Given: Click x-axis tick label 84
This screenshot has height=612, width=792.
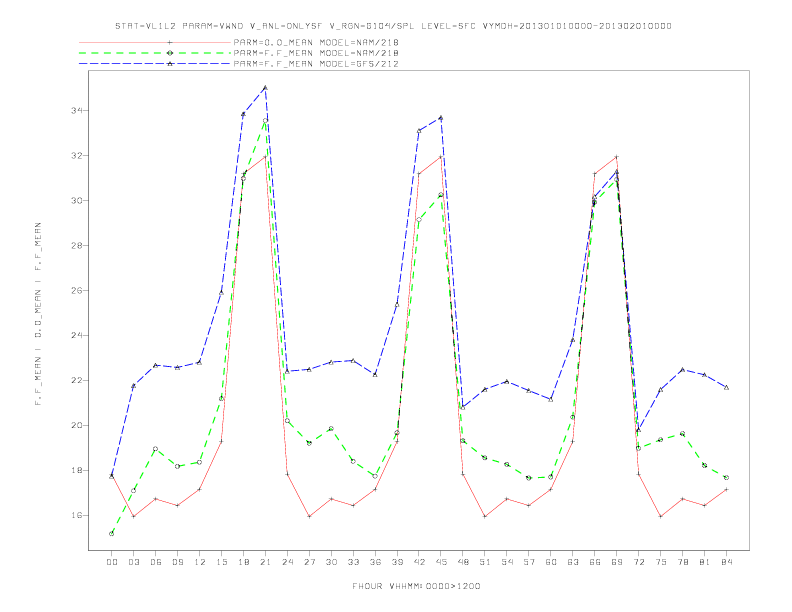Looking at the screenshot, I should click(726, 562).
